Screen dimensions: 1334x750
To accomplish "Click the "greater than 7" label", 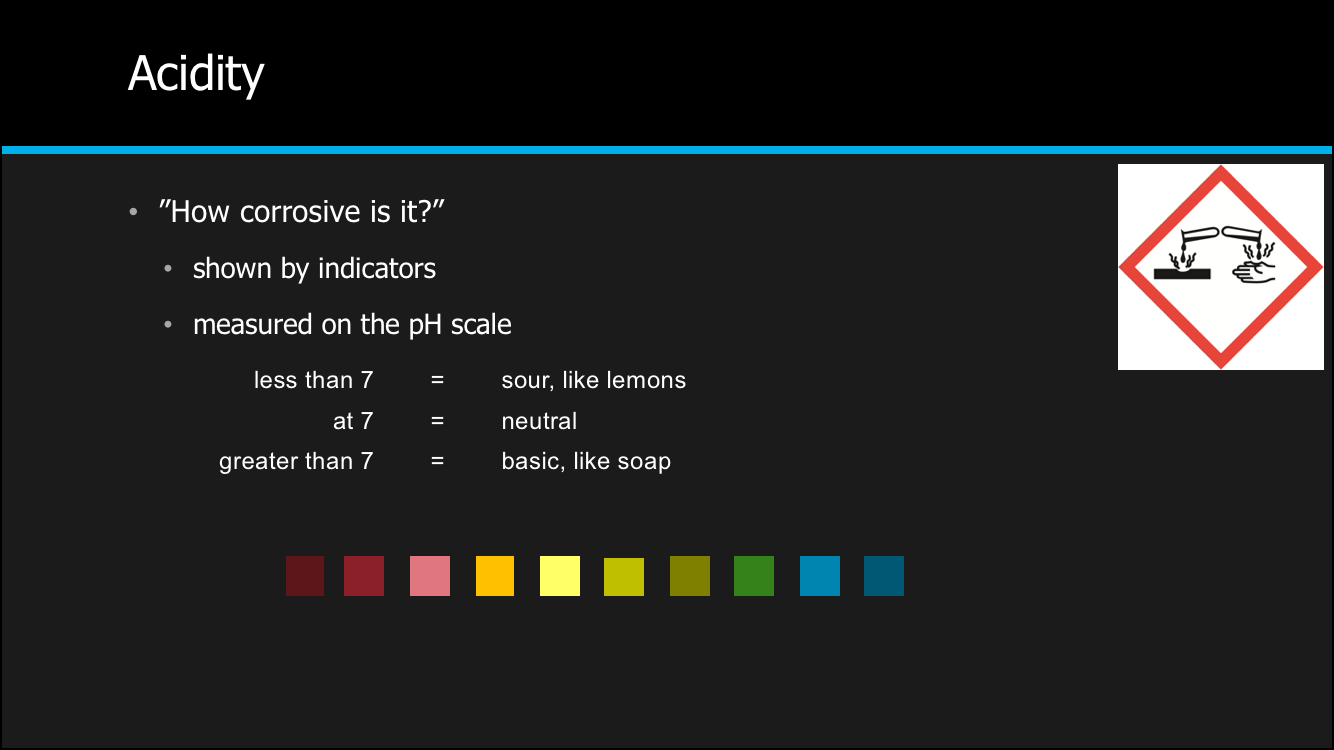I will pos(296,461).
